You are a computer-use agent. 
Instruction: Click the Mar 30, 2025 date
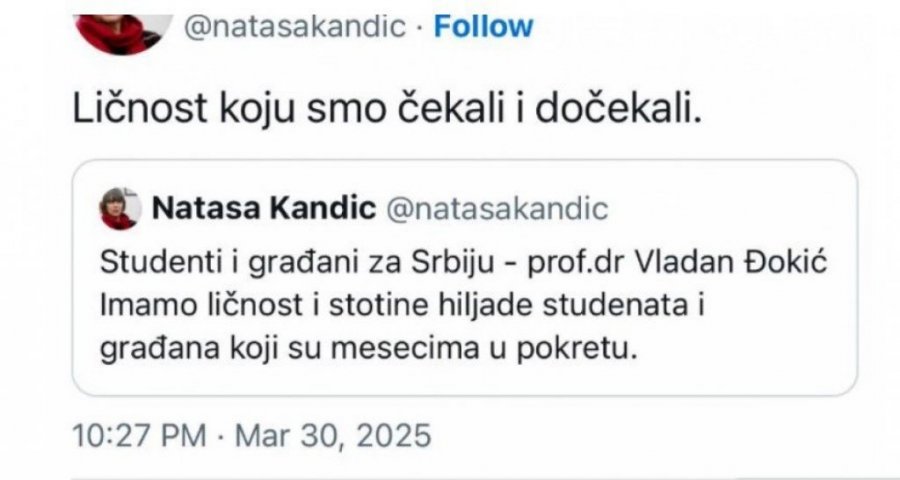point(331,436)
